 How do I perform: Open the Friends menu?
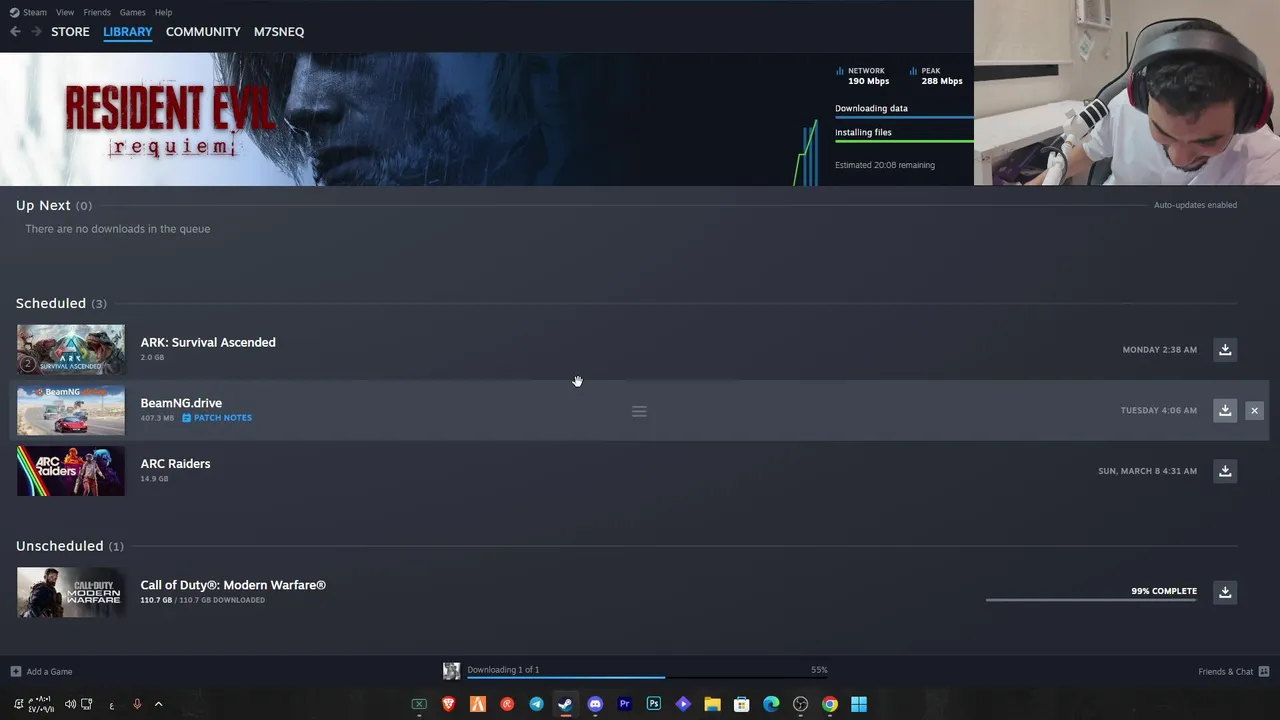[97, 12]
